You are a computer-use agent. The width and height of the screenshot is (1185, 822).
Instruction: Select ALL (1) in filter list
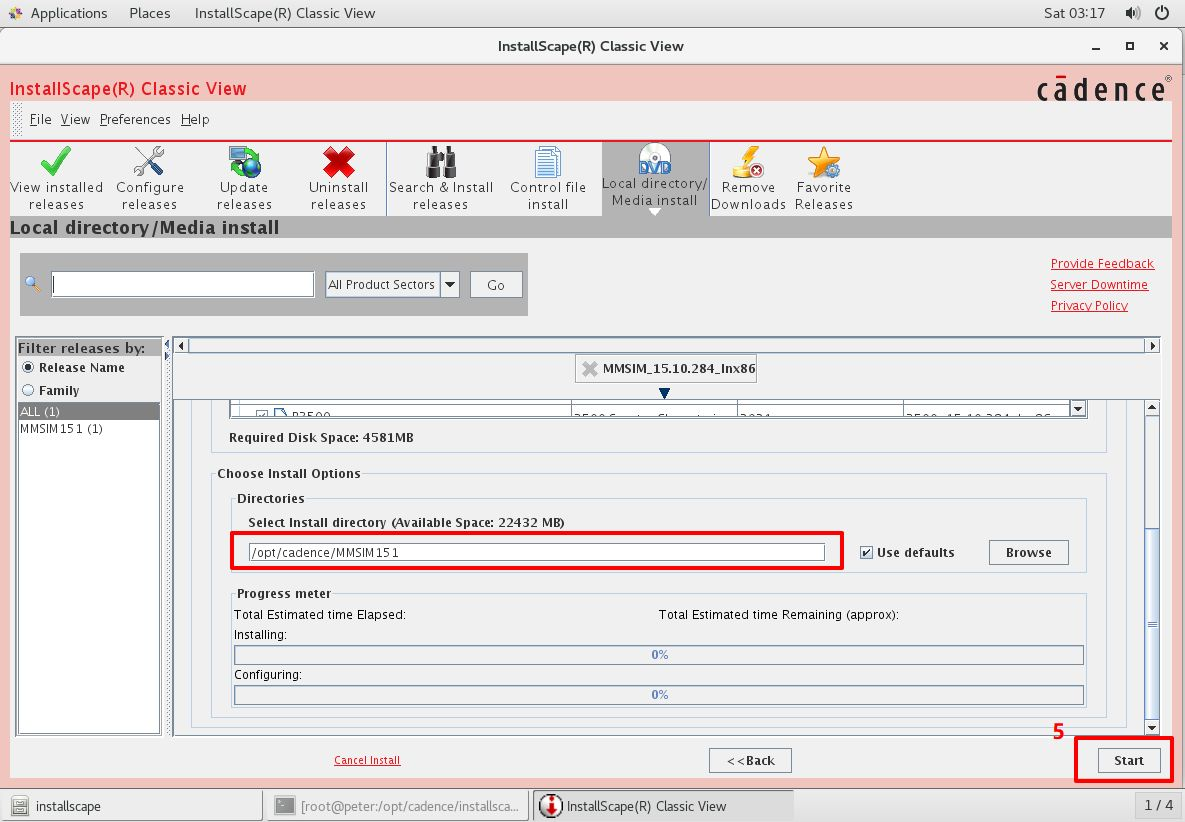click(x=88, y=411)
